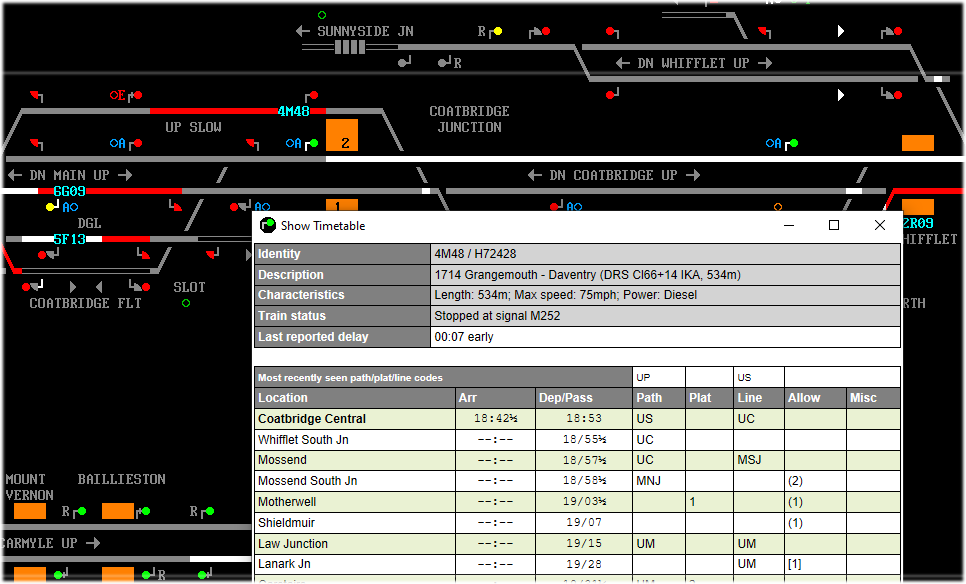Select the Coatbridge Central timetable row

[x=577, y=419]
